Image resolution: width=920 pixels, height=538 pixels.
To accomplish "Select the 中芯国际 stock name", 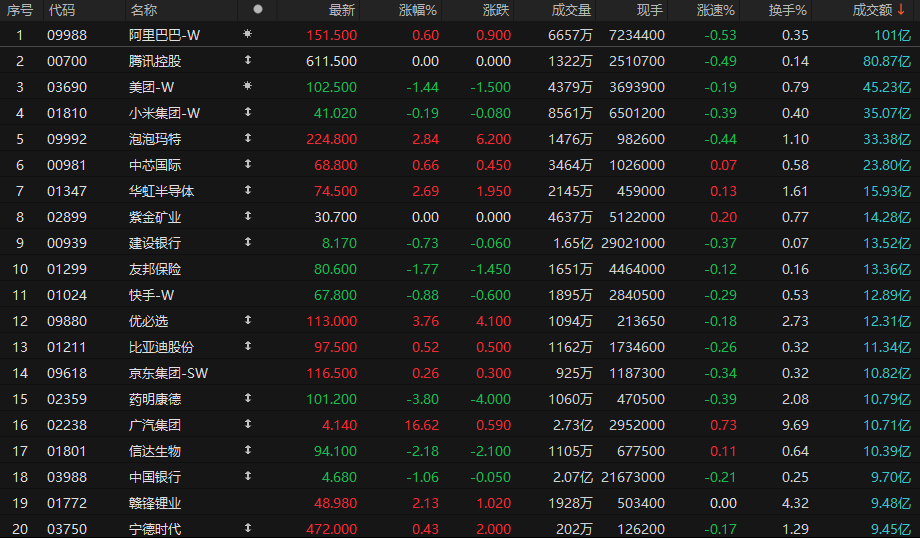I will pyautogui.click(x=155, y=165).
